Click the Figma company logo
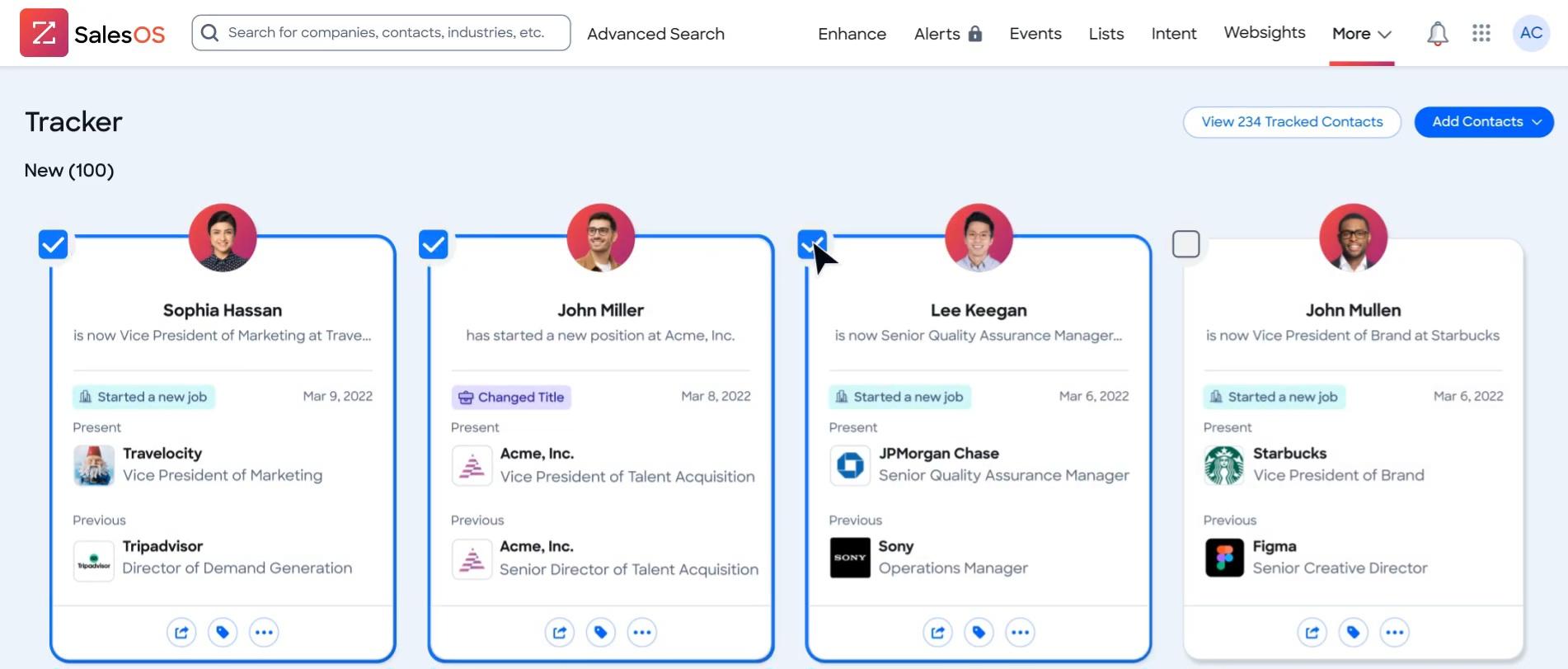 (1224, 558)
